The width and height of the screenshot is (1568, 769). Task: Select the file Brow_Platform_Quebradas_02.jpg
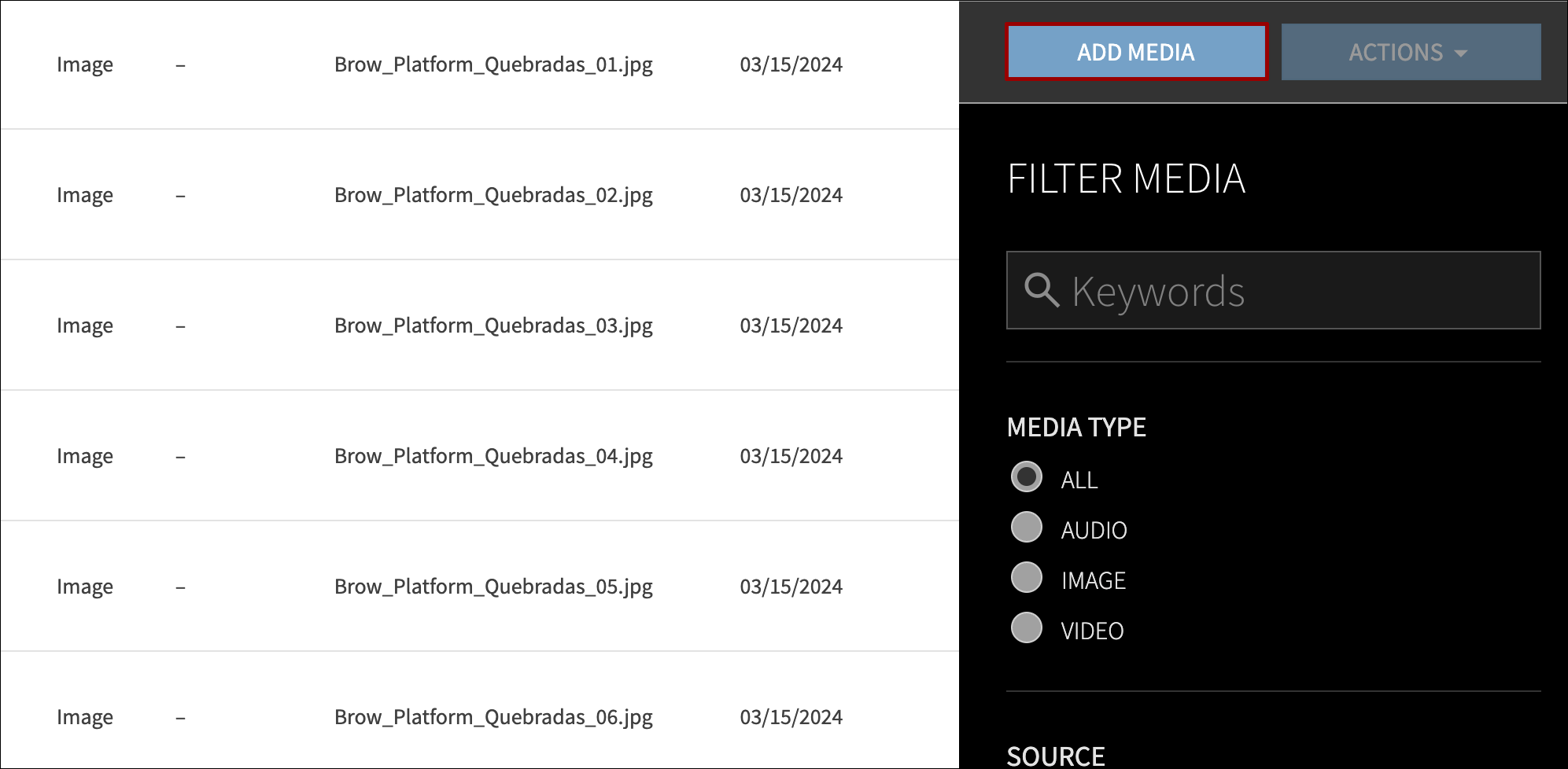tap(493, 194)
